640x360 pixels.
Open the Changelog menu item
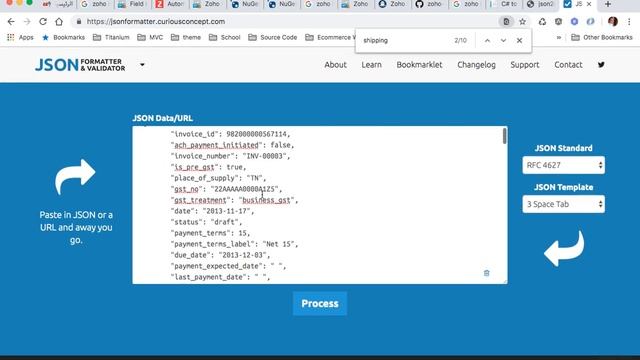click(476, 64)
